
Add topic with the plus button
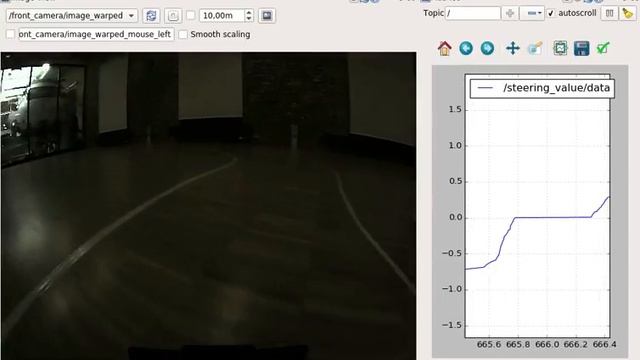pos(510,13)
